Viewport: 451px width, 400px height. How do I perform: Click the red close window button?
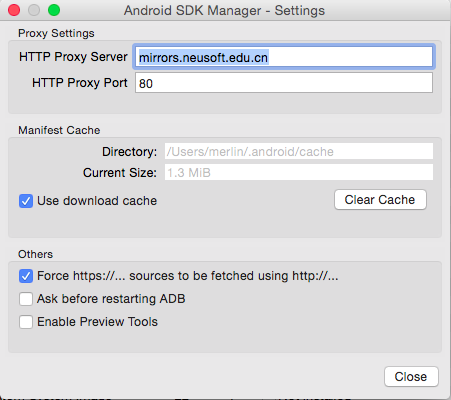pos(14,10)
